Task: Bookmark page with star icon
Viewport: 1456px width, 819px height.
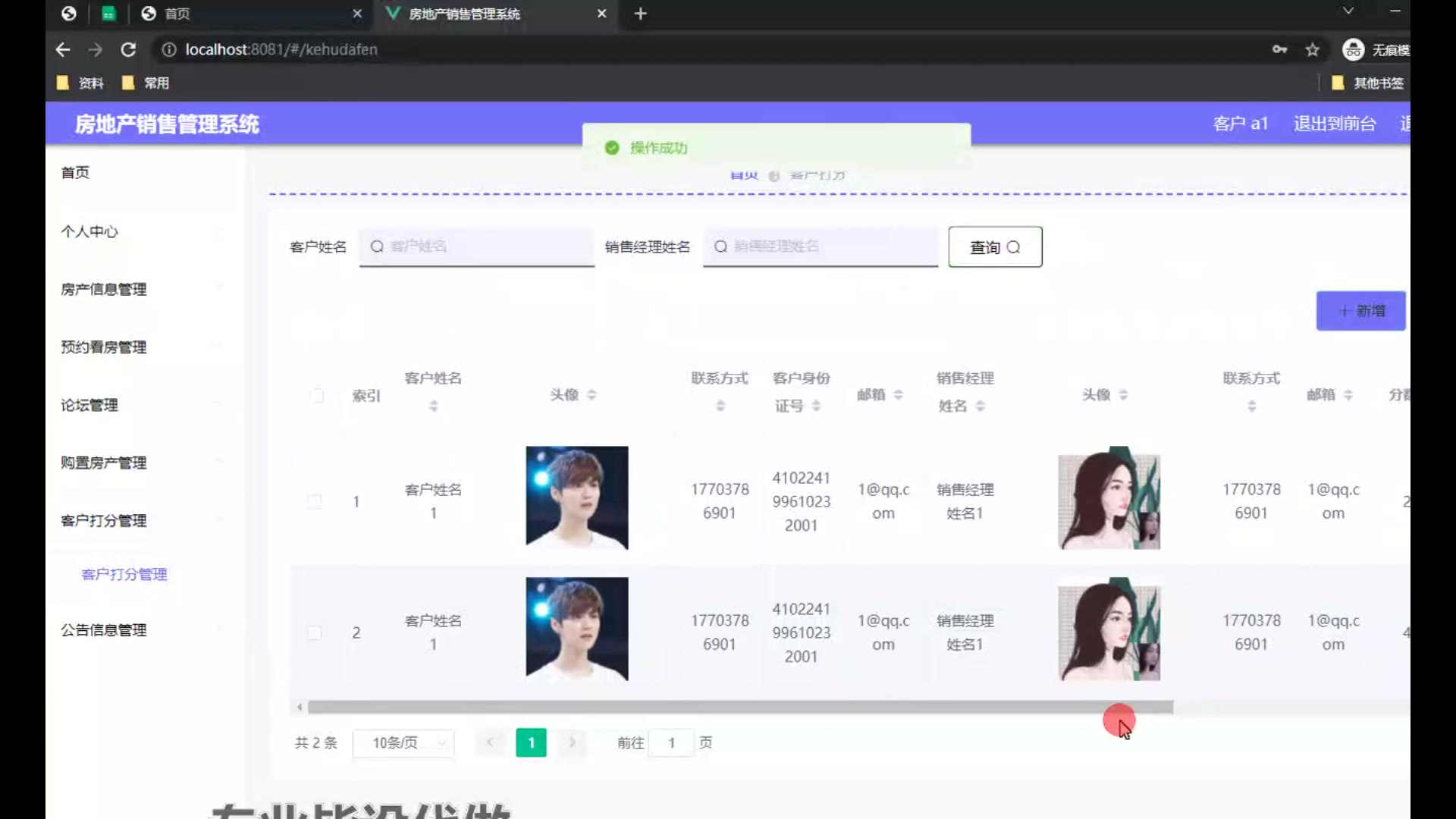Action: click(x=1313, y=50)
